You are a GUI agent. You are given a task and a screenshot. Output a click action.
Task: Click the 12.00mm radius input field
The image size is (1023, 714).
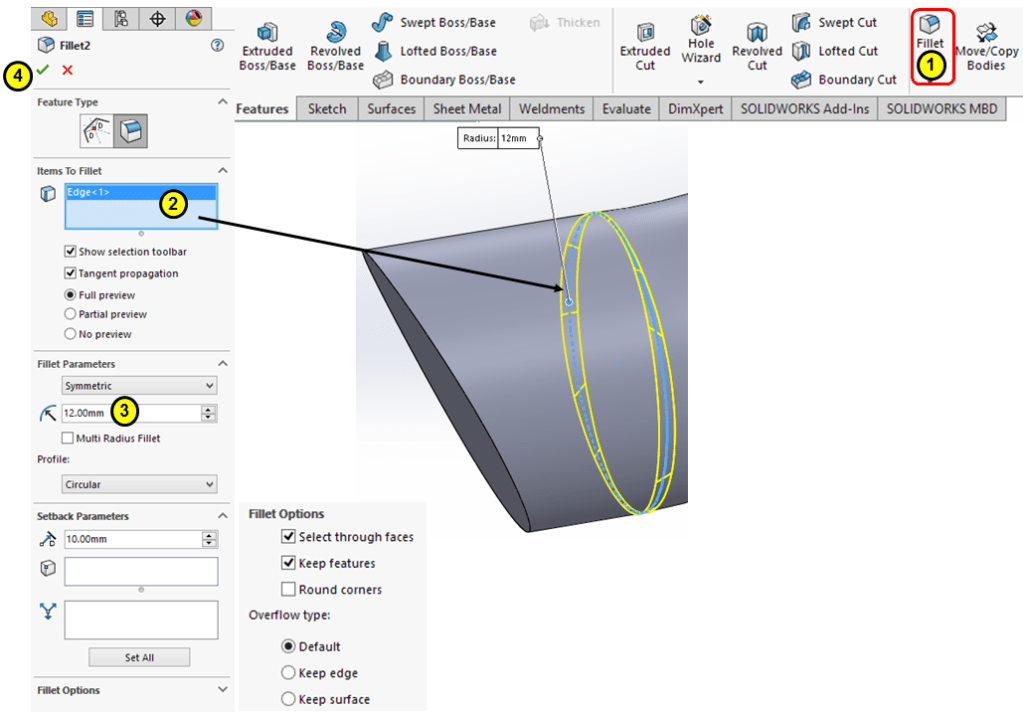click(130, 413)
